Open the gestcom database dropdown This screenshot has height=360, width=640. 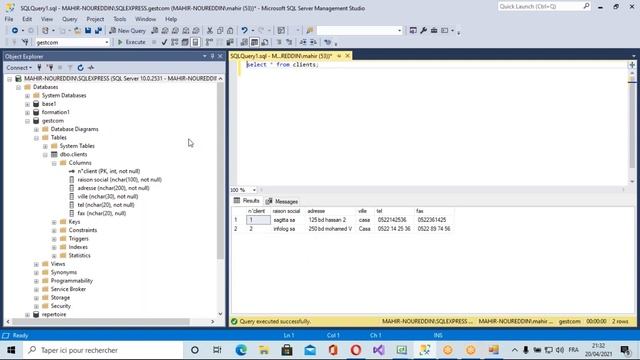click(107, 42)
